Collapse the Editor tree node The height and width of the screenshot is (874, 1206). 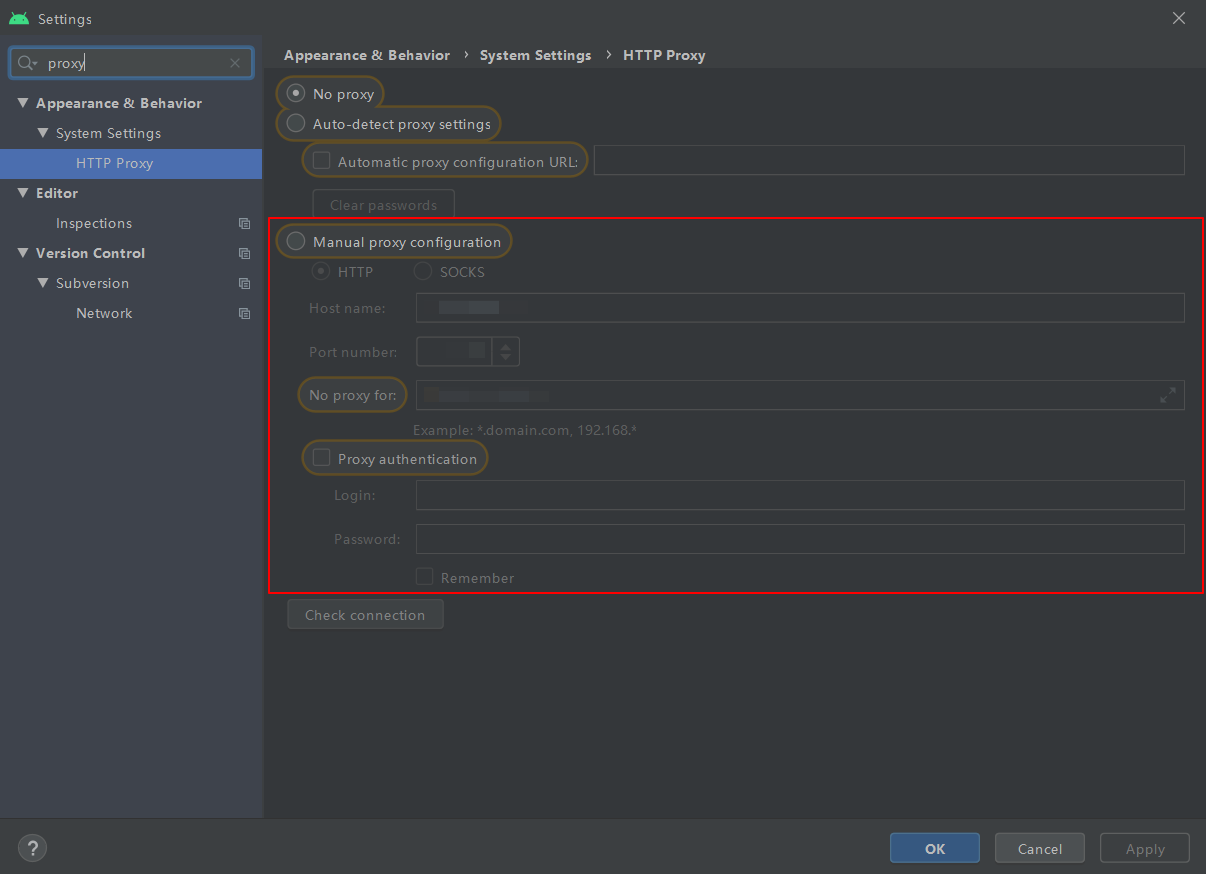[x=23, y=193]
